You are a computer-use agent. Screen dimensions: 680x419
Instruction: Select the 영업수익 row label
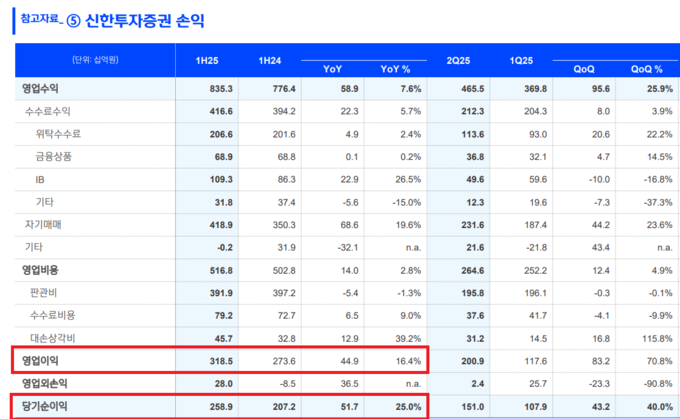[x=40, y=89]
